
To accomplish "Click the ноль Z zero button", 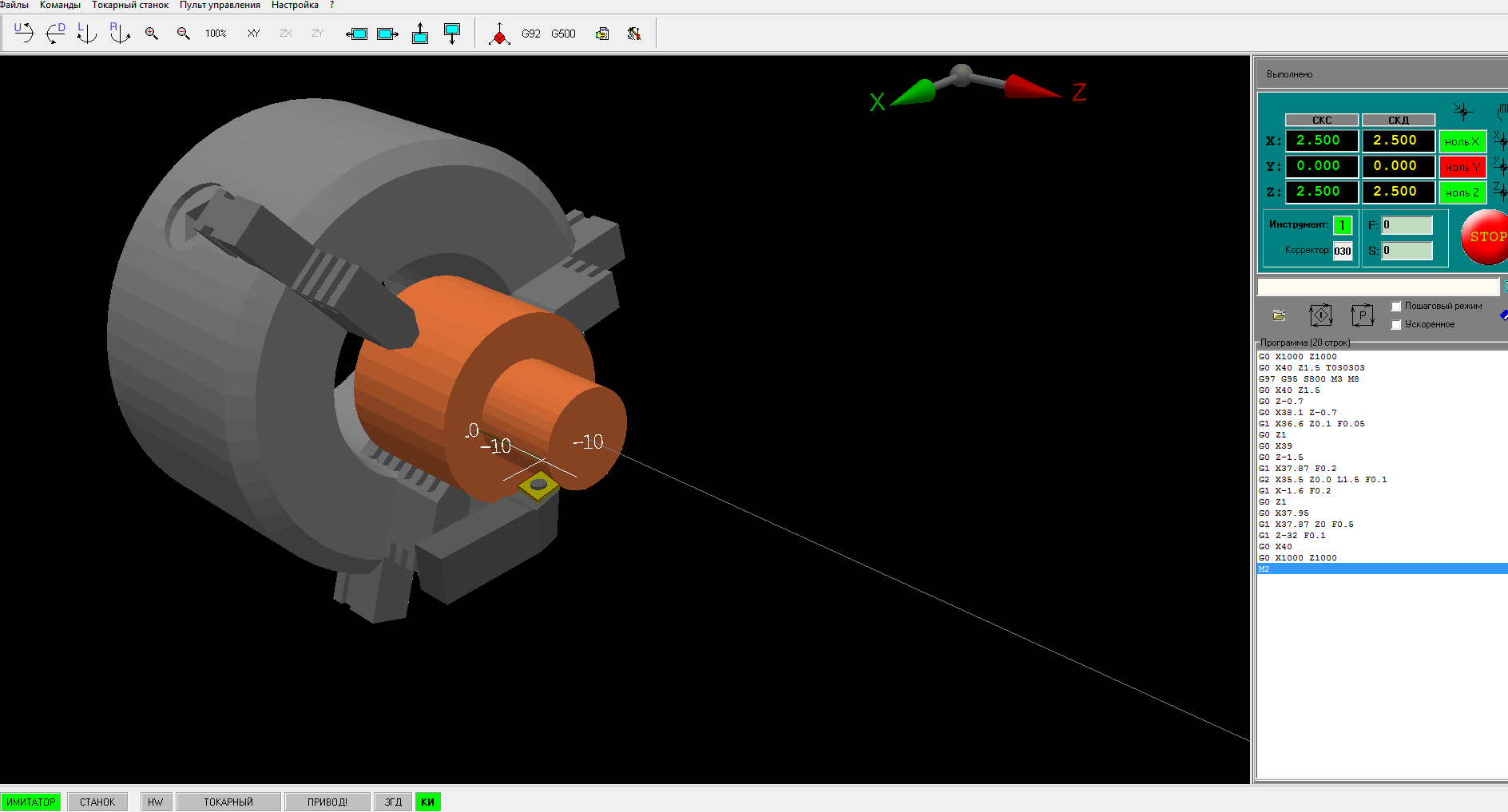I will pyautogui.click(x=1462, y=192).
